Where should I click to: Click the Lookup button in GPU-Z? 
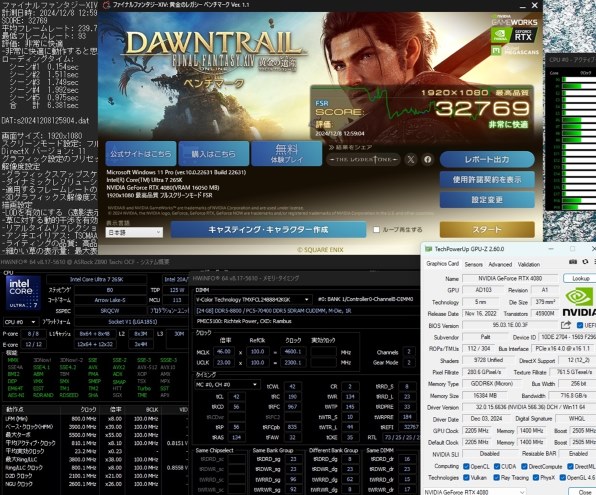tap(580, 278)
